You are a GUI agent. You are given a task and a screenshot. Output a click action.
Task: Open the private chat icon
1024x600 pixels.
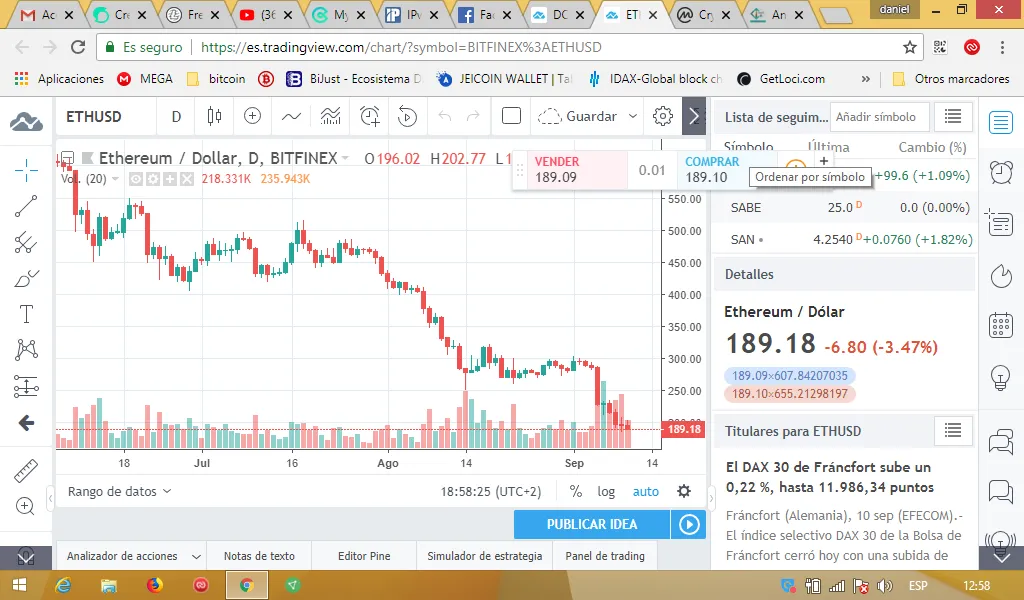point(1000,491)
